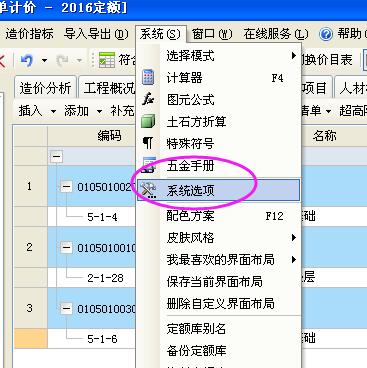Viewport: 367px width, 368px height.
Task: Select 删除自定义界面布局 menu entry
Action: click(x=219, y=303)
